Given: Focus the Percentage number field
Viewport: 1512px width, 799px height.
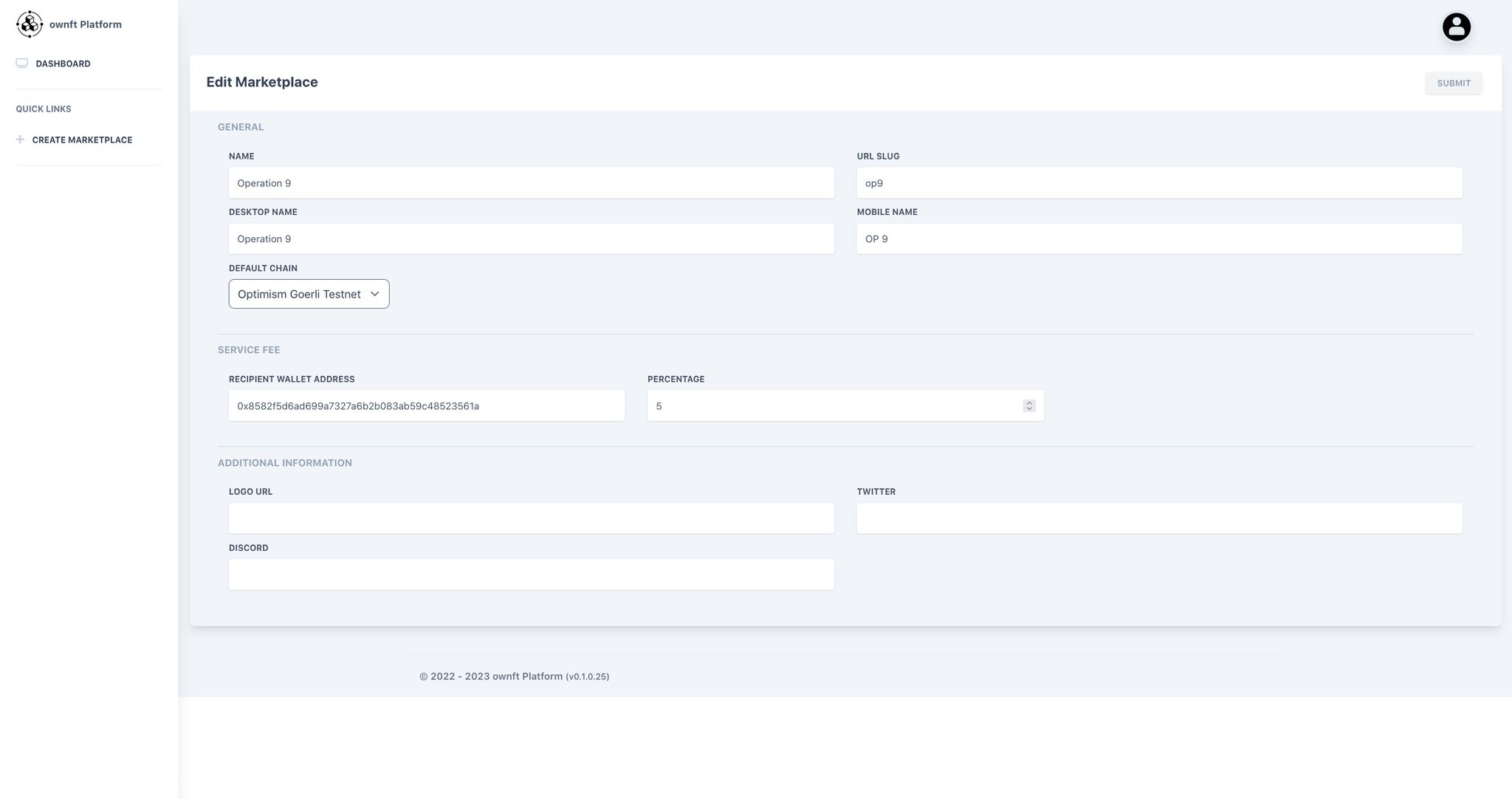Looking at the screenshot, I should click(x=834, y=406).
